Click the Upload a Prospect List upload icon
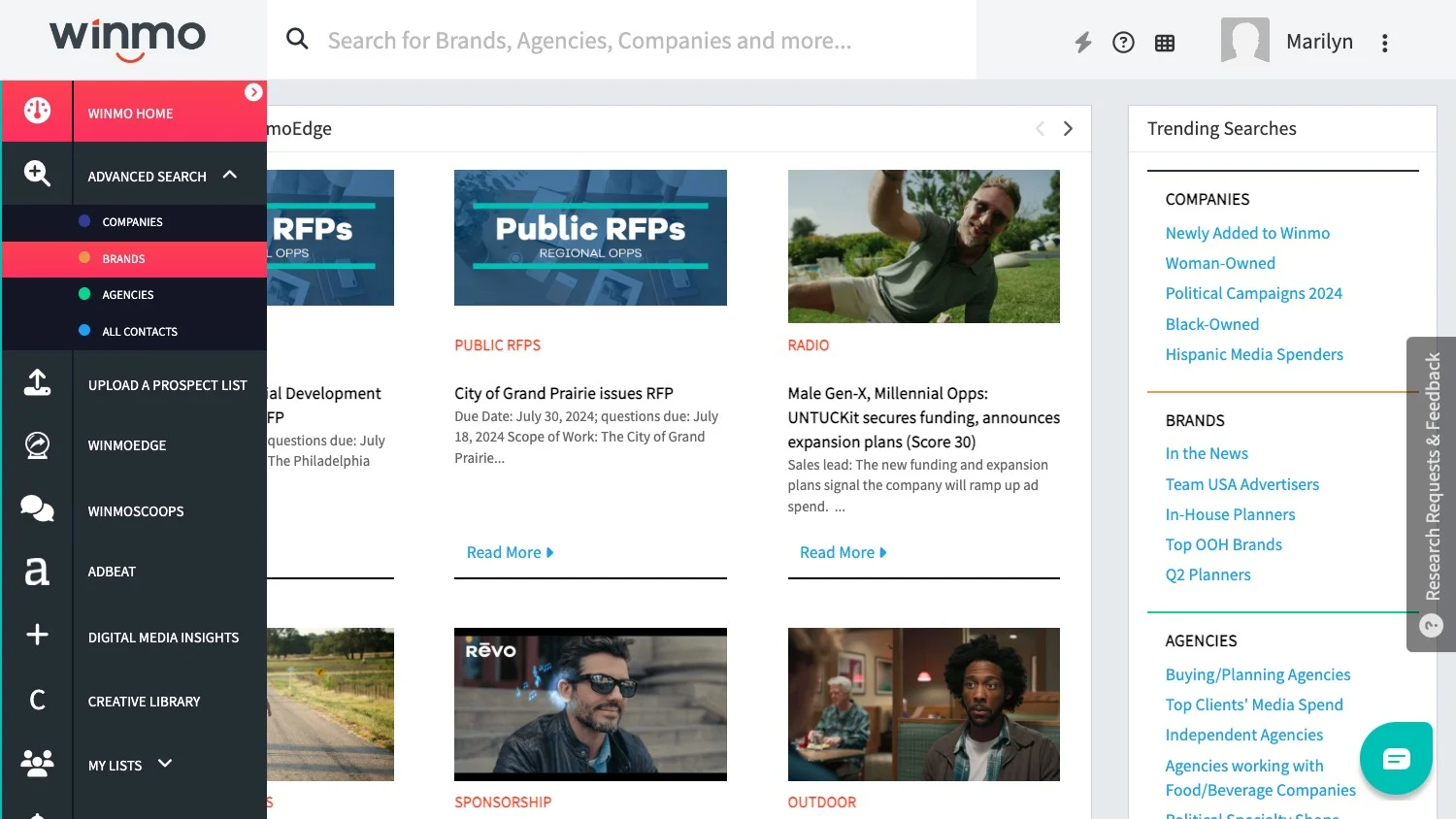 click(x=37, y=382)
